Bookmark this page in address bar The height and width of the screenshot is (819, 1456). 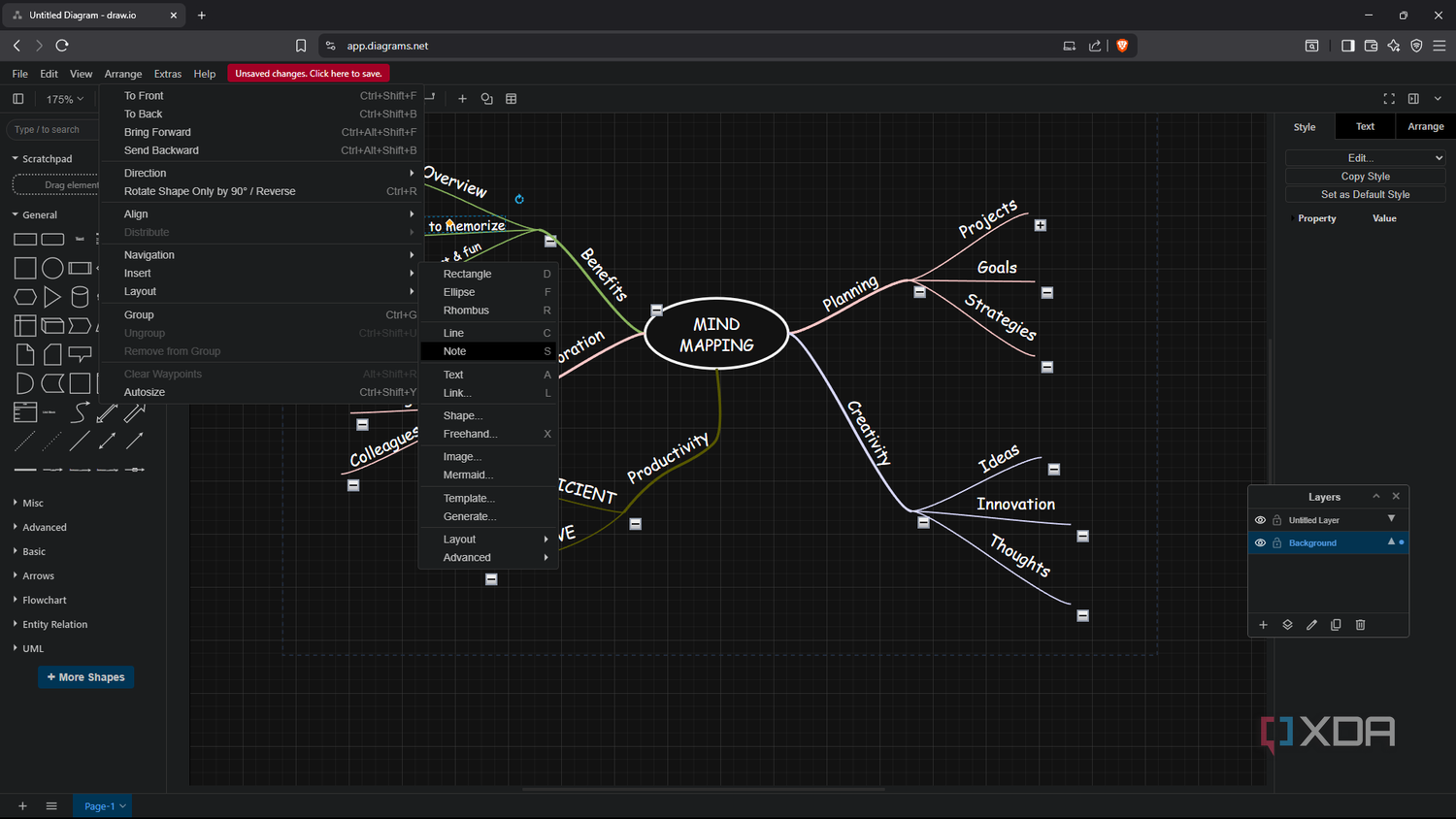pyautogui.click(x=301, y=46)
